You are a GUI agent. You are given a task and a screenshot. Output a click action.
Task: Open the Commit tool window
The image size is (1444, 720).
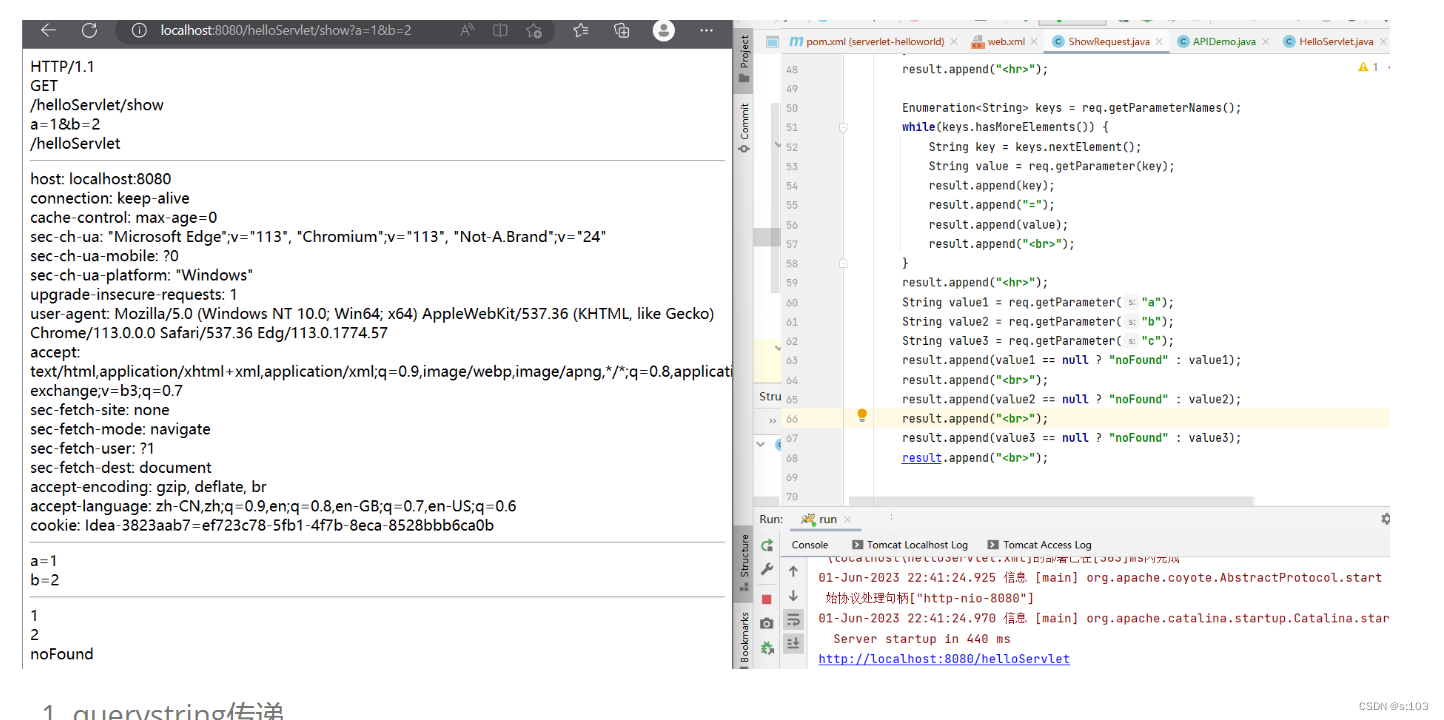tap(744, 127)
